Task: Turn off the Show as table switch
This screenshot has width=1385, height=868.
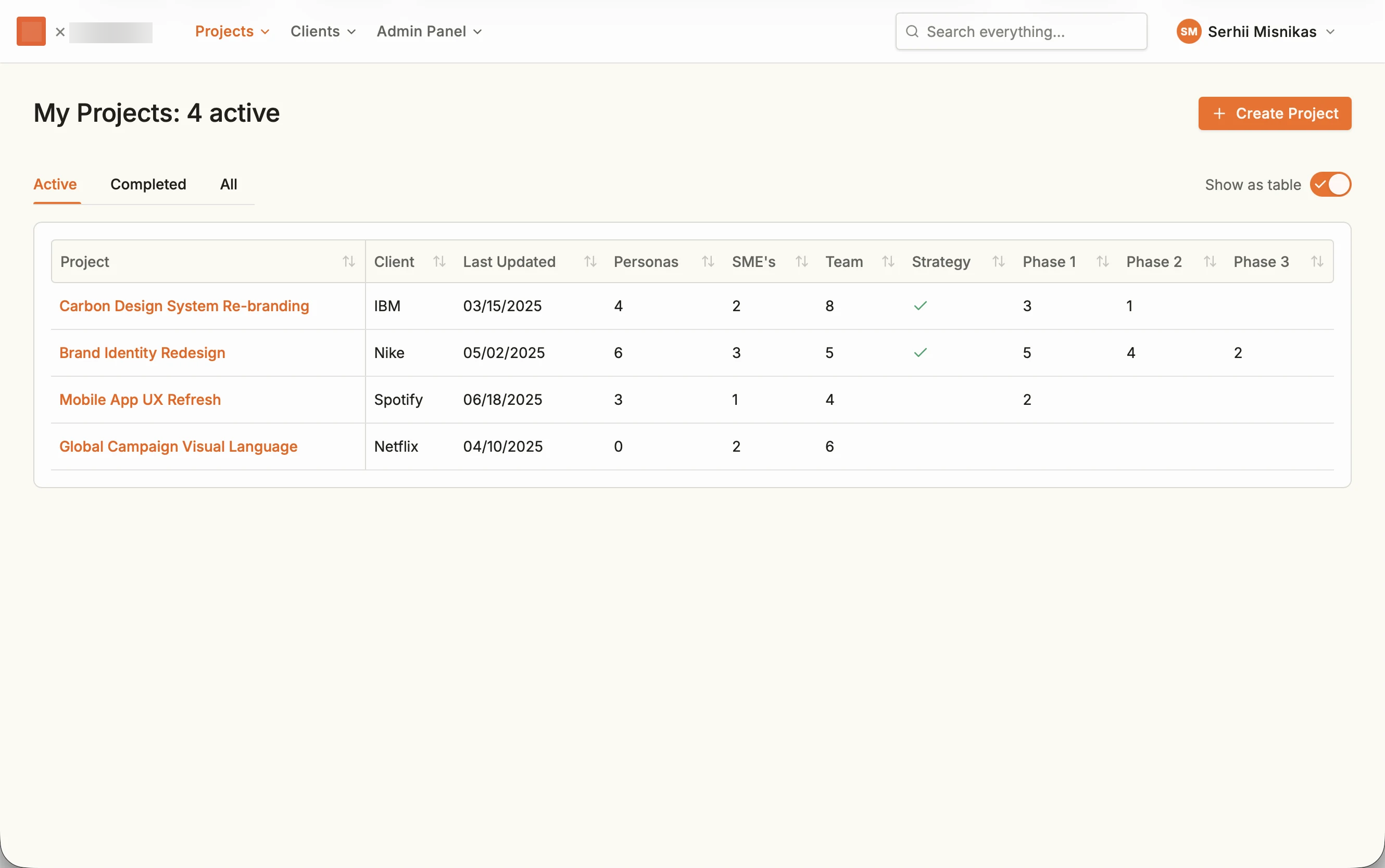Action: (x=1330, y=185)
